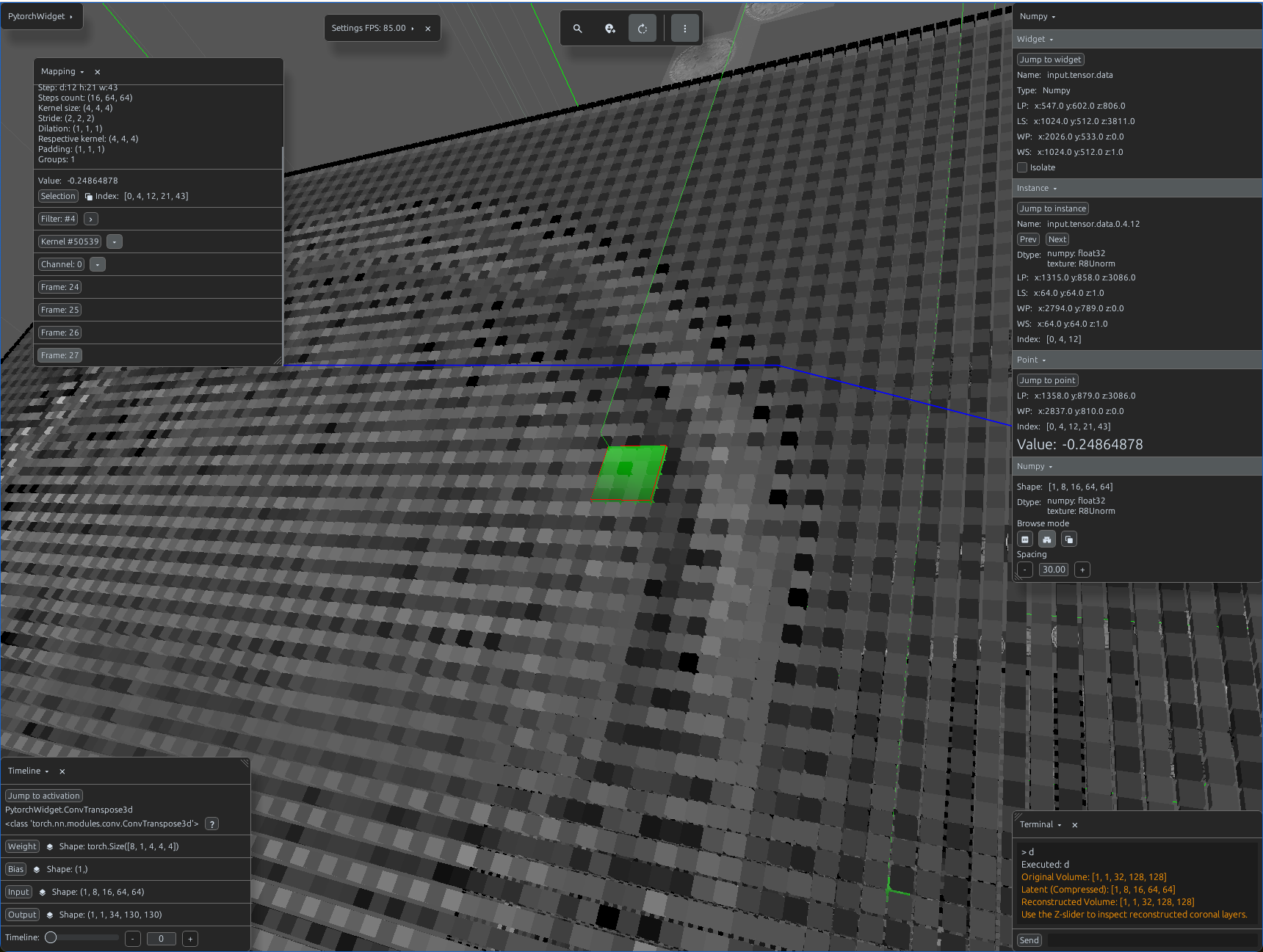Close the Timeline panel
1263x952 pixels.
(62, 771)
